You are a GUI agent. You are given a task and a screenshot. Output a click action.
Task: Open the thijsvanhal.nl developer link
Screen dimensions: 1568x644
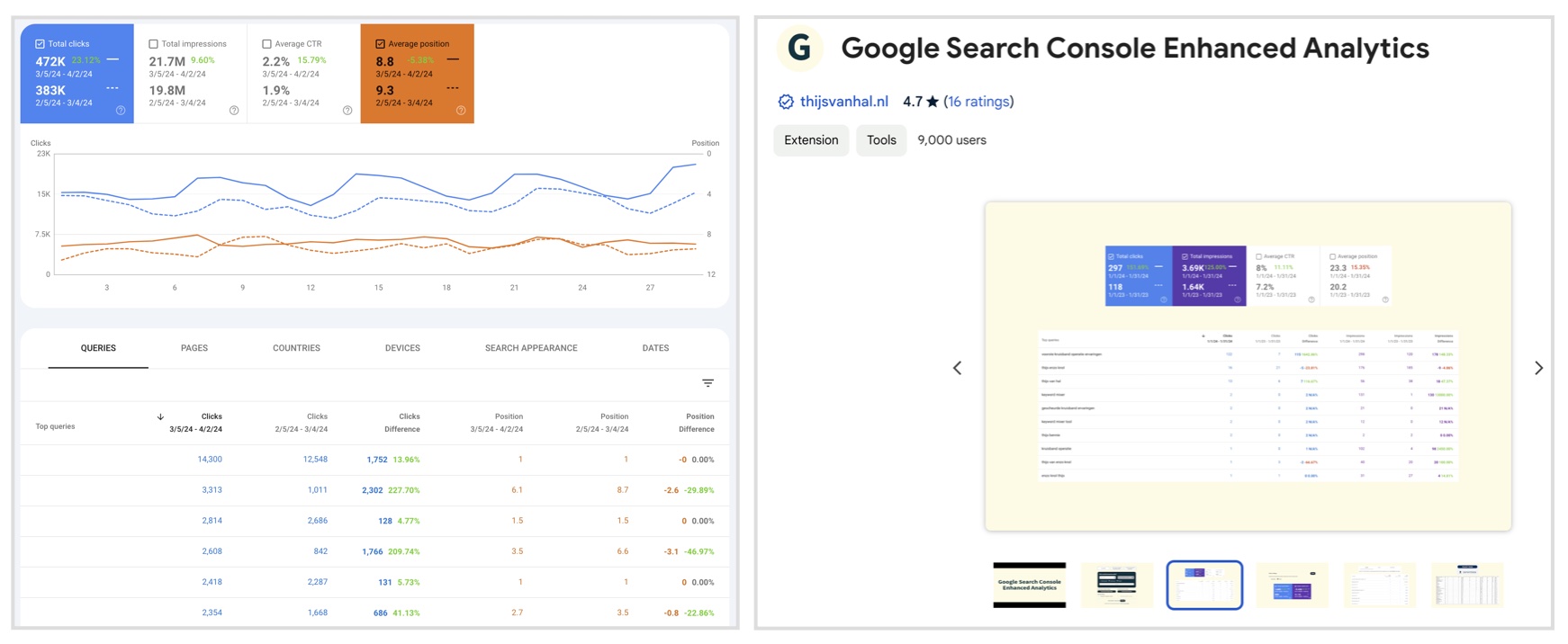844,102
